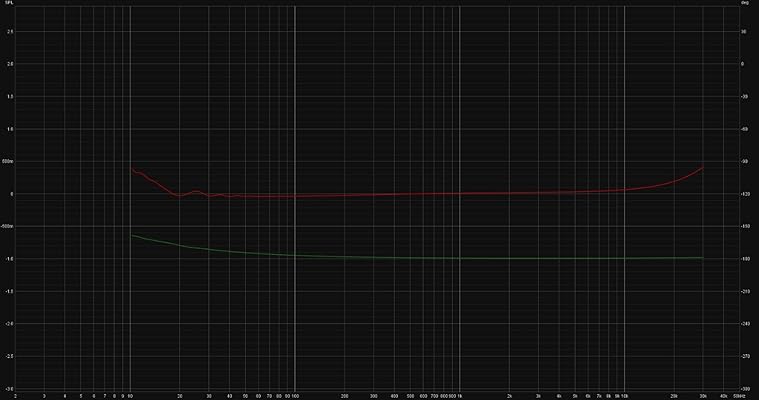Click the red curve's rising end near 30k

click(x=702, y=168)
